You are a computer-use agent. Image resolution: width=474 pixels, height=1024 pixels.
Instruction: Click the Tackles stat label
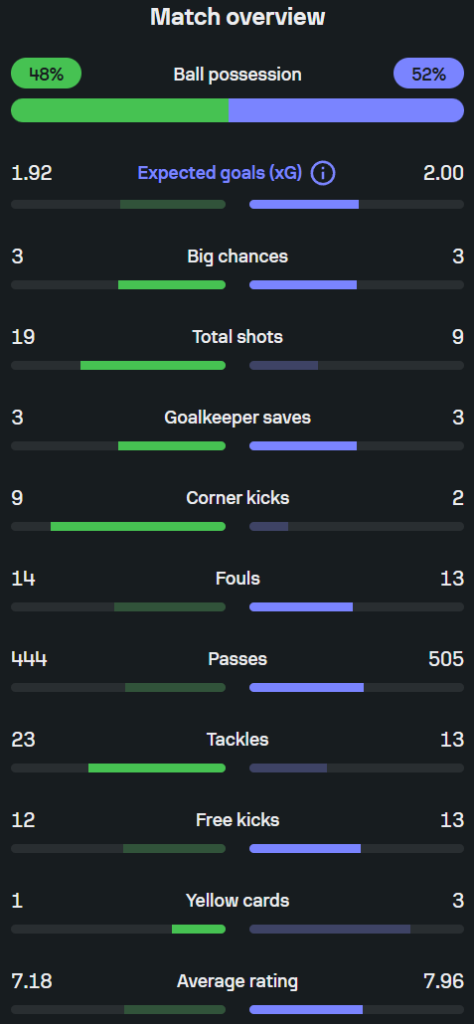click(x=238, y=739)
